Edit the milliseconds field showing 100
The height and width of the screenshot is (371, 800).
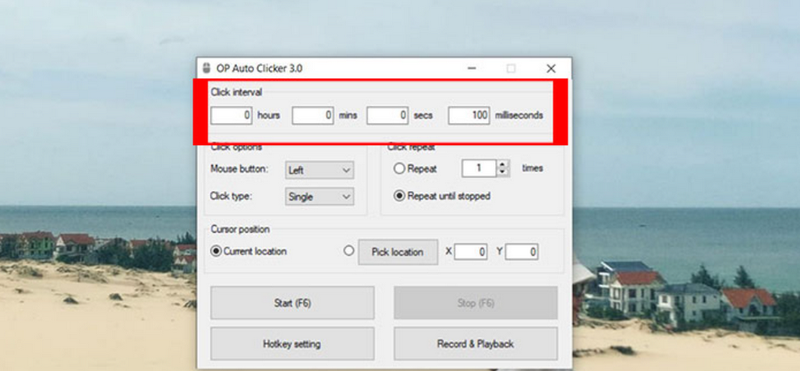[x=469, y=116]
